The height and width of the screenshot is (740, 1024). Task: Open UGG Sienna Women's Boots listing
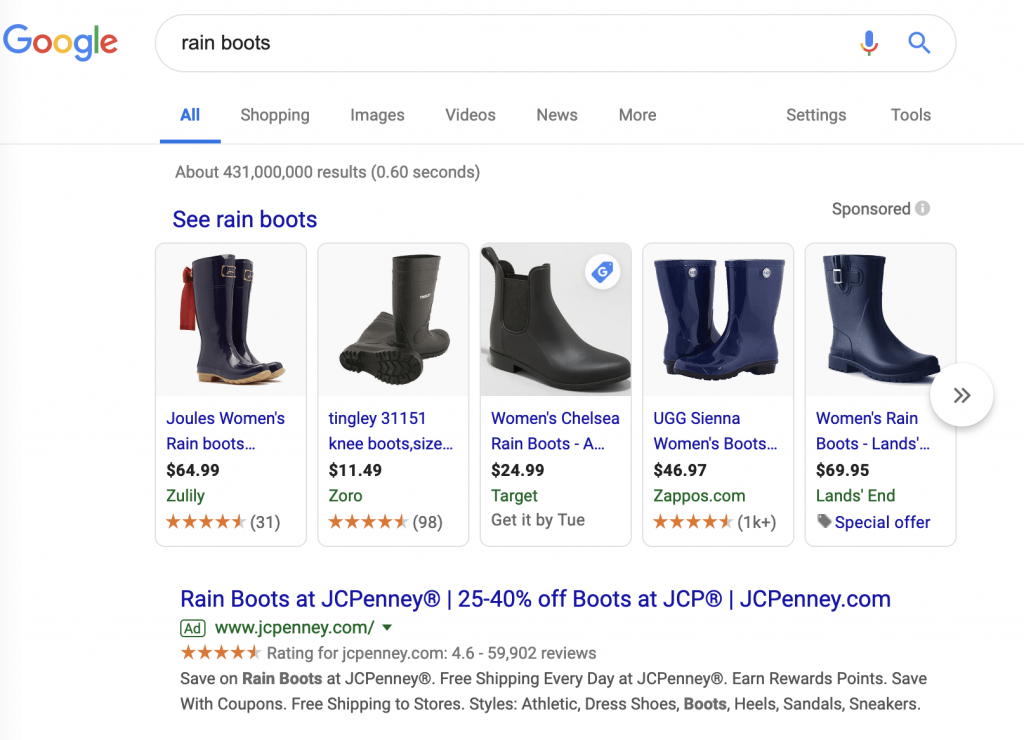tap(715, 431)
